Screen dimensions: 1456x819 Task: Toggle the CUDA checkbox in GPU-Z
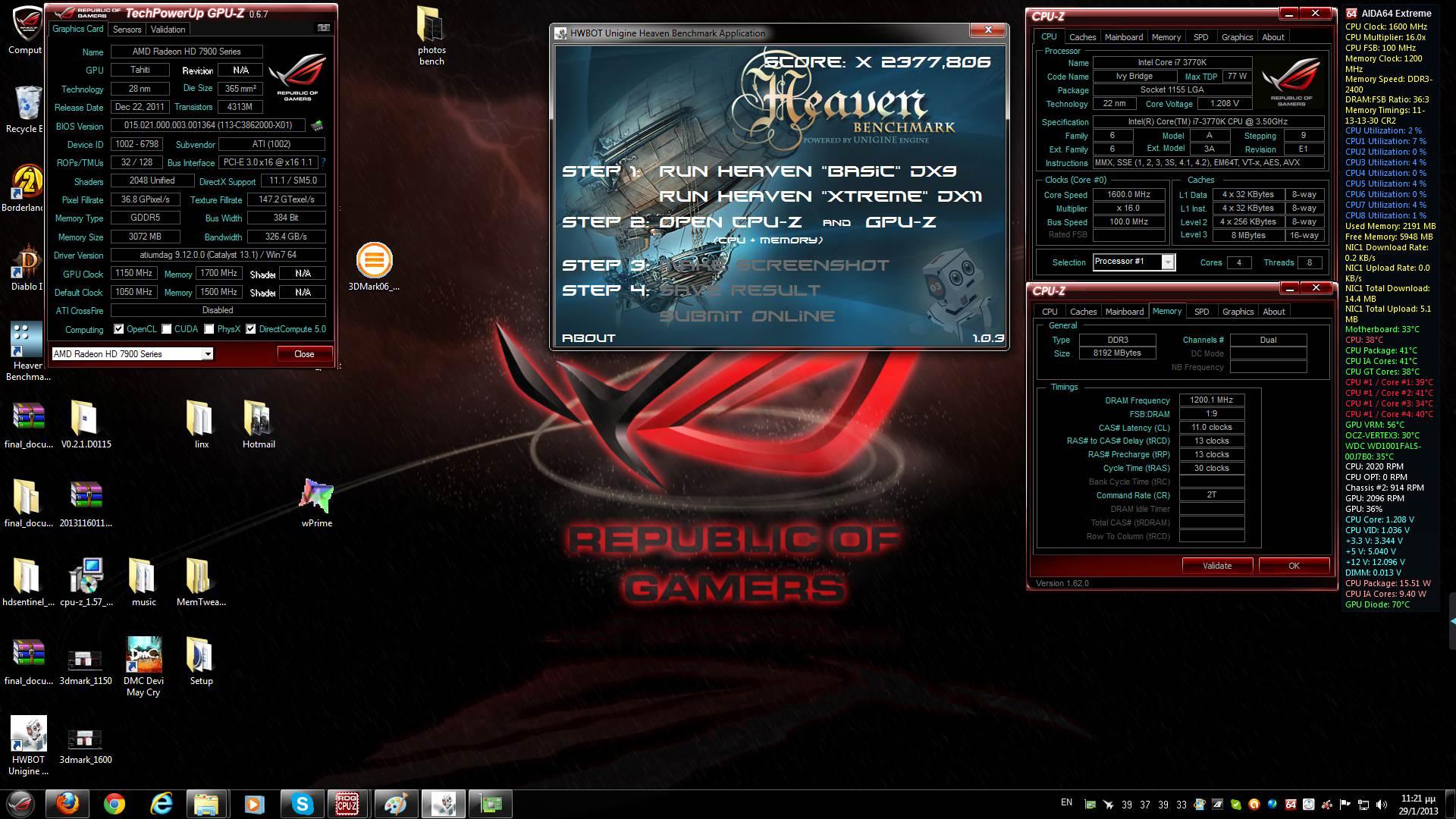pyautogui.click(x=166, y=329)
